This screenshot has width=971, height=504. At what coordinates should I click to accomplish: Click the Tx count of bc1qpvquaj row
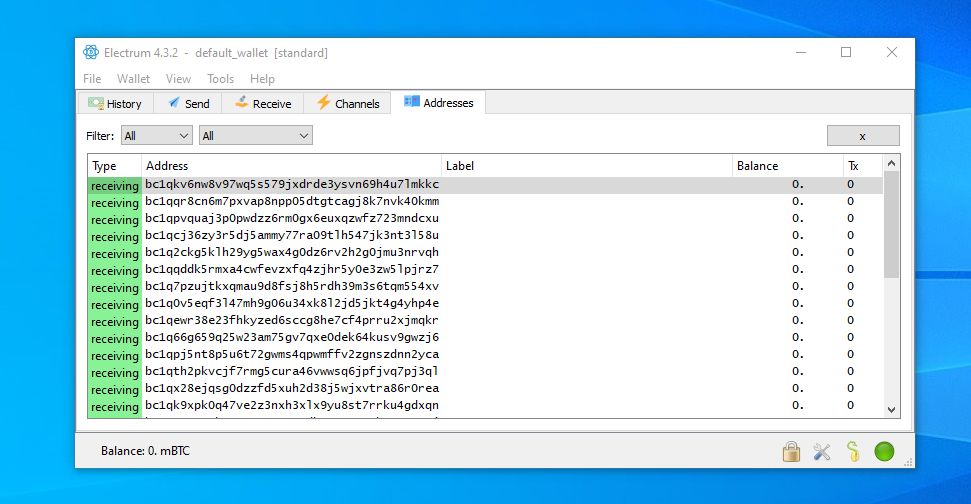point(850,219)
